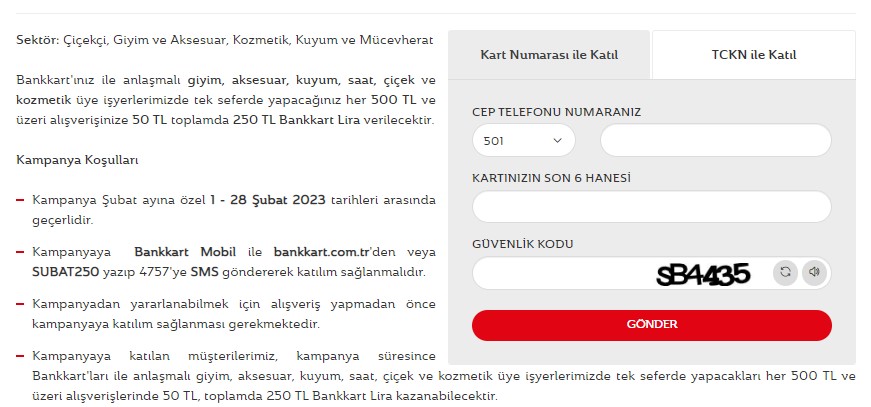This screenshot has width=871, height=407.
Task: Select the TCKN ile Katıl tab
Action: coord(754,55)
